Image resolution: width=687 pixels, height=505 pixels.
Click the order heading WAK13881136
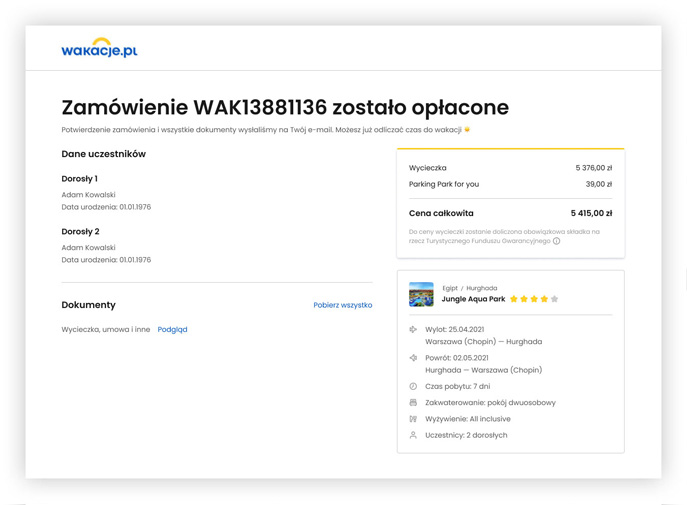(285, 107)
